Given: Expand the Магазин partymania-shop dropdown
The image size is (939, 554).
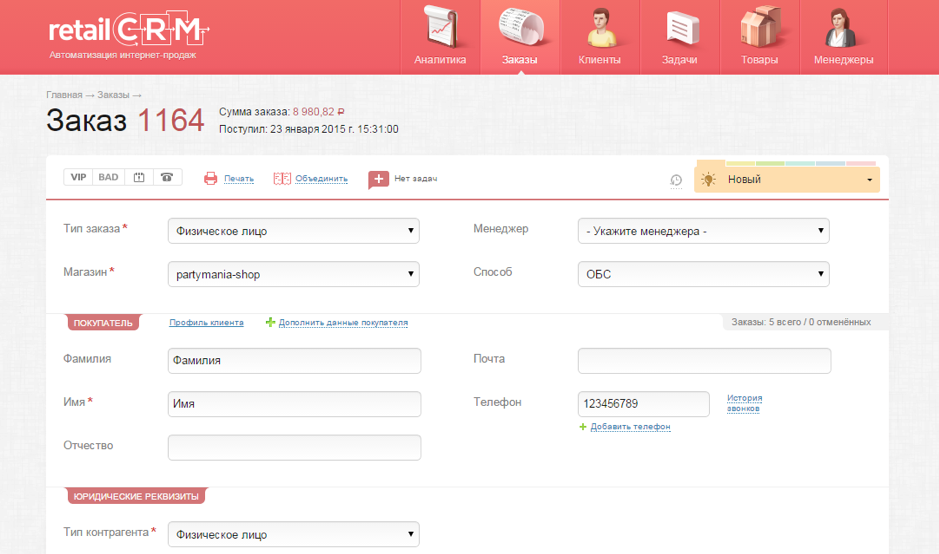Looking at the screenshot, I should tap(293, 274).
